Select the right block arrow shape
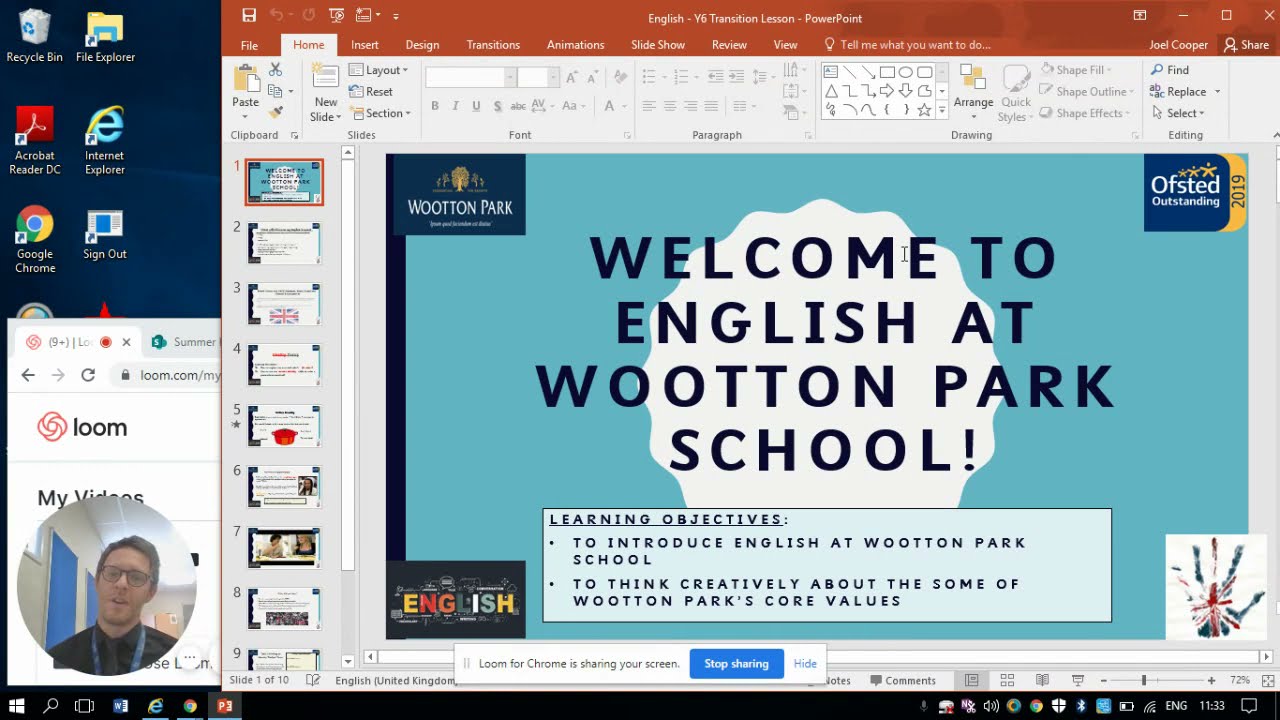1280x720 pixels. coord(887,91)
